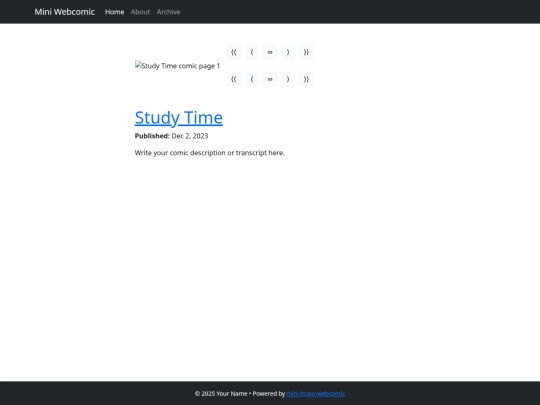Click last-comic button in bottom navigation row
Image resolution: width=540 pixels, height=405 pixels.
(306, 79)
